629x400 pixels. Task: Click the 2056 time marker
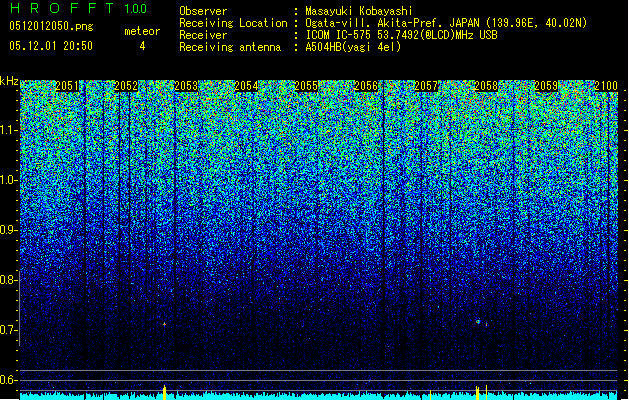(366, 86)
